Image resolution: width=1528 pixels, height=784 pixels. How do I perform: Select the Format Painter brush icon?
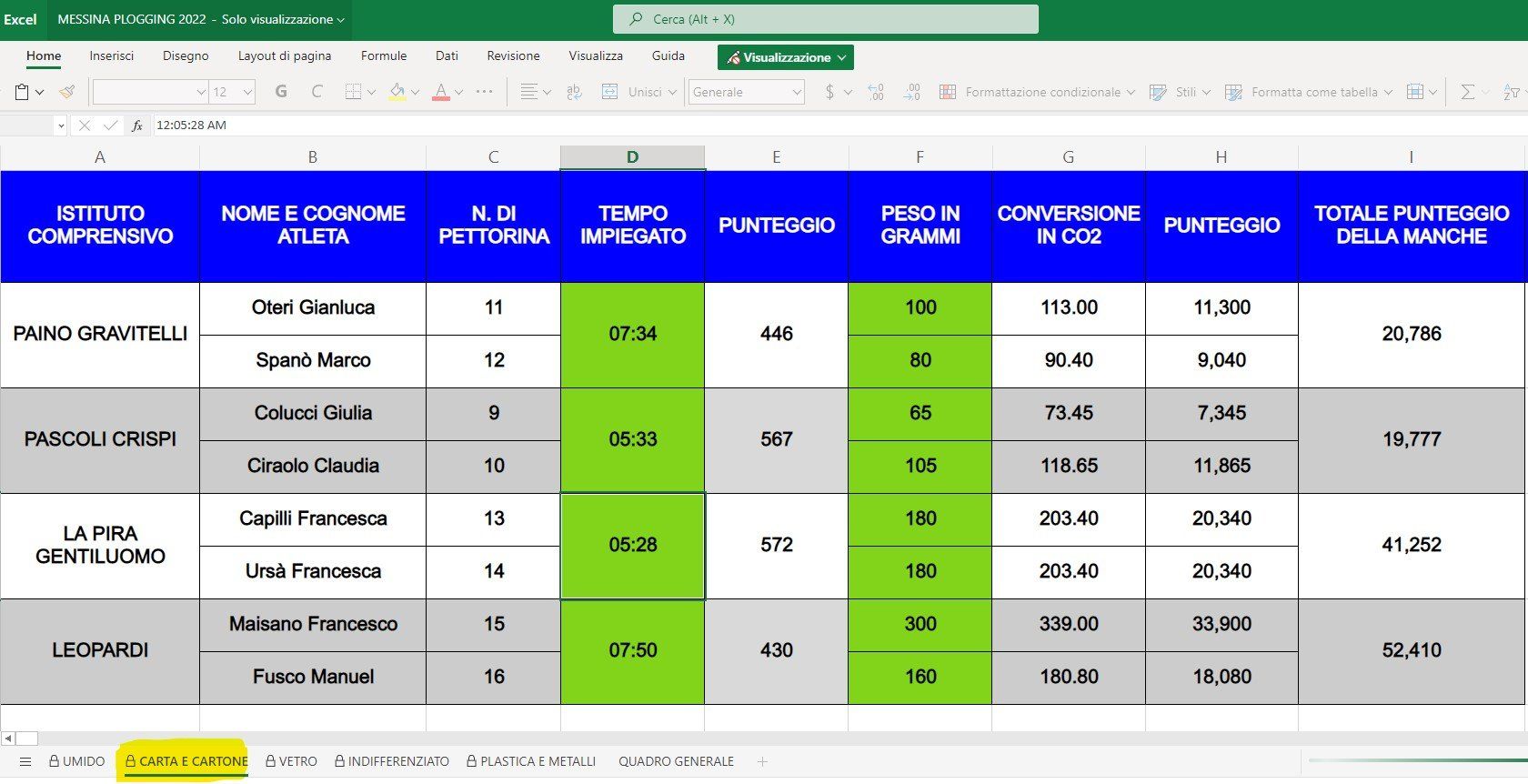pos(66,92)
